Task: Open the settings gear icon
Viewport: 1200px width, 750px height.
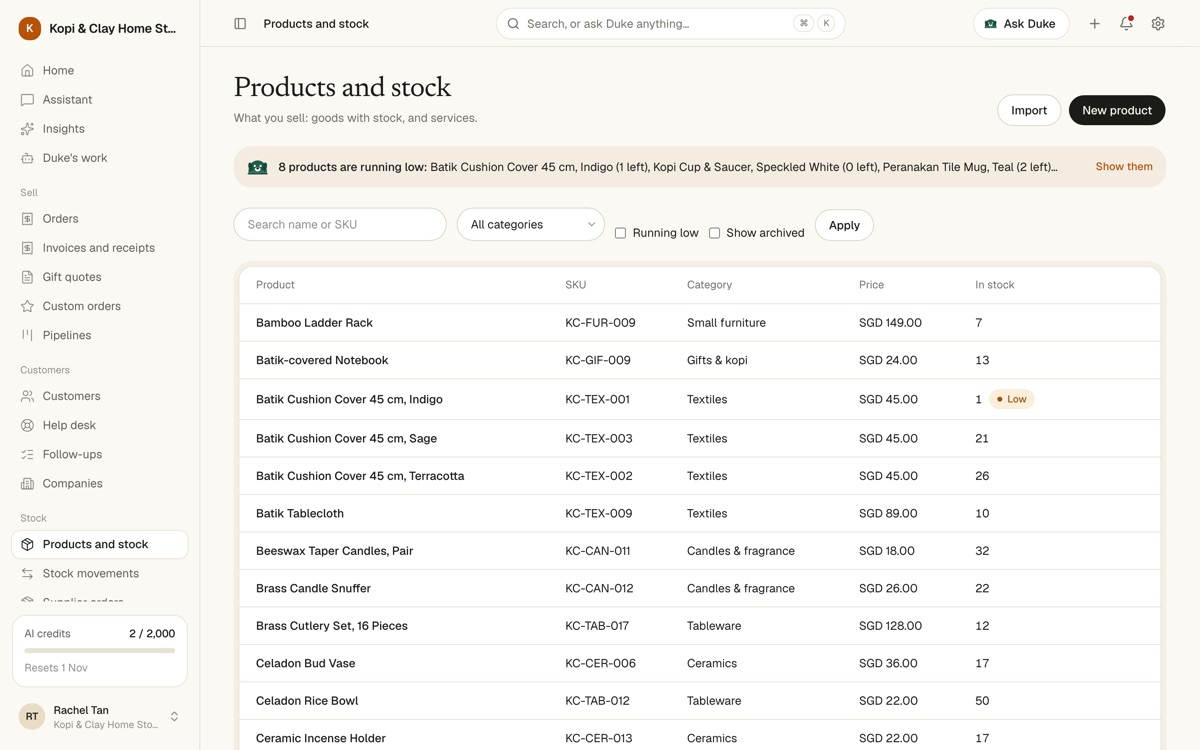Action: pos(1158,24)
